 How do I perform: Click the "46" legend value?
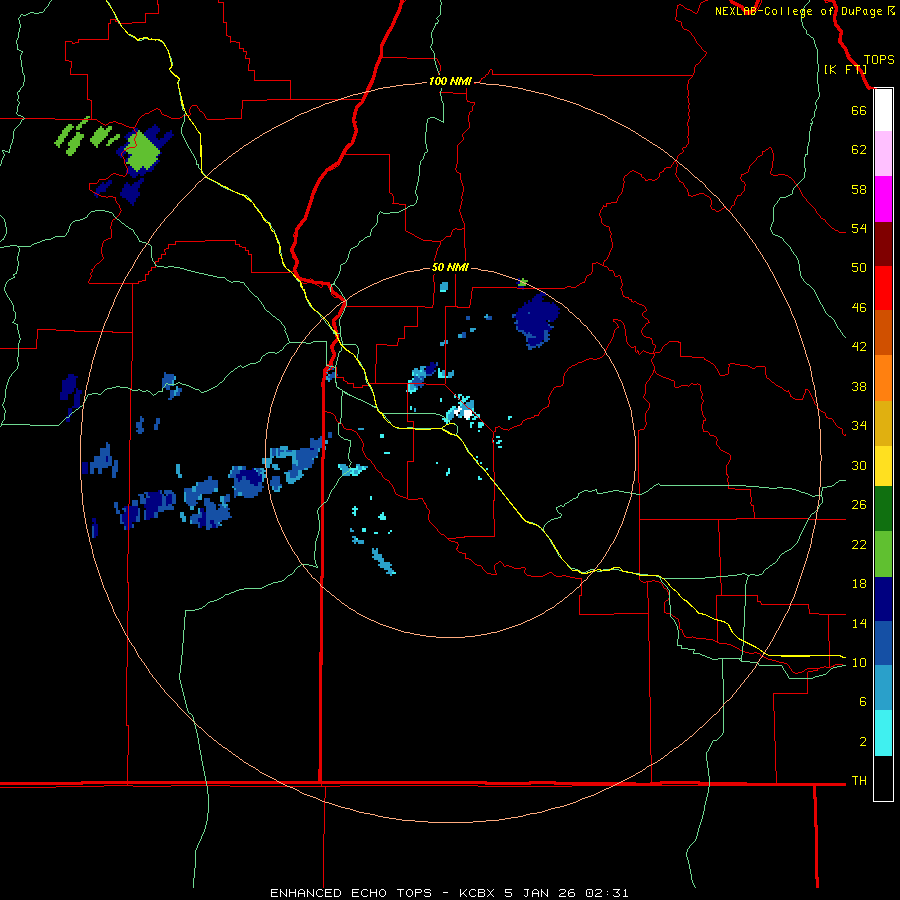point(859,307)
